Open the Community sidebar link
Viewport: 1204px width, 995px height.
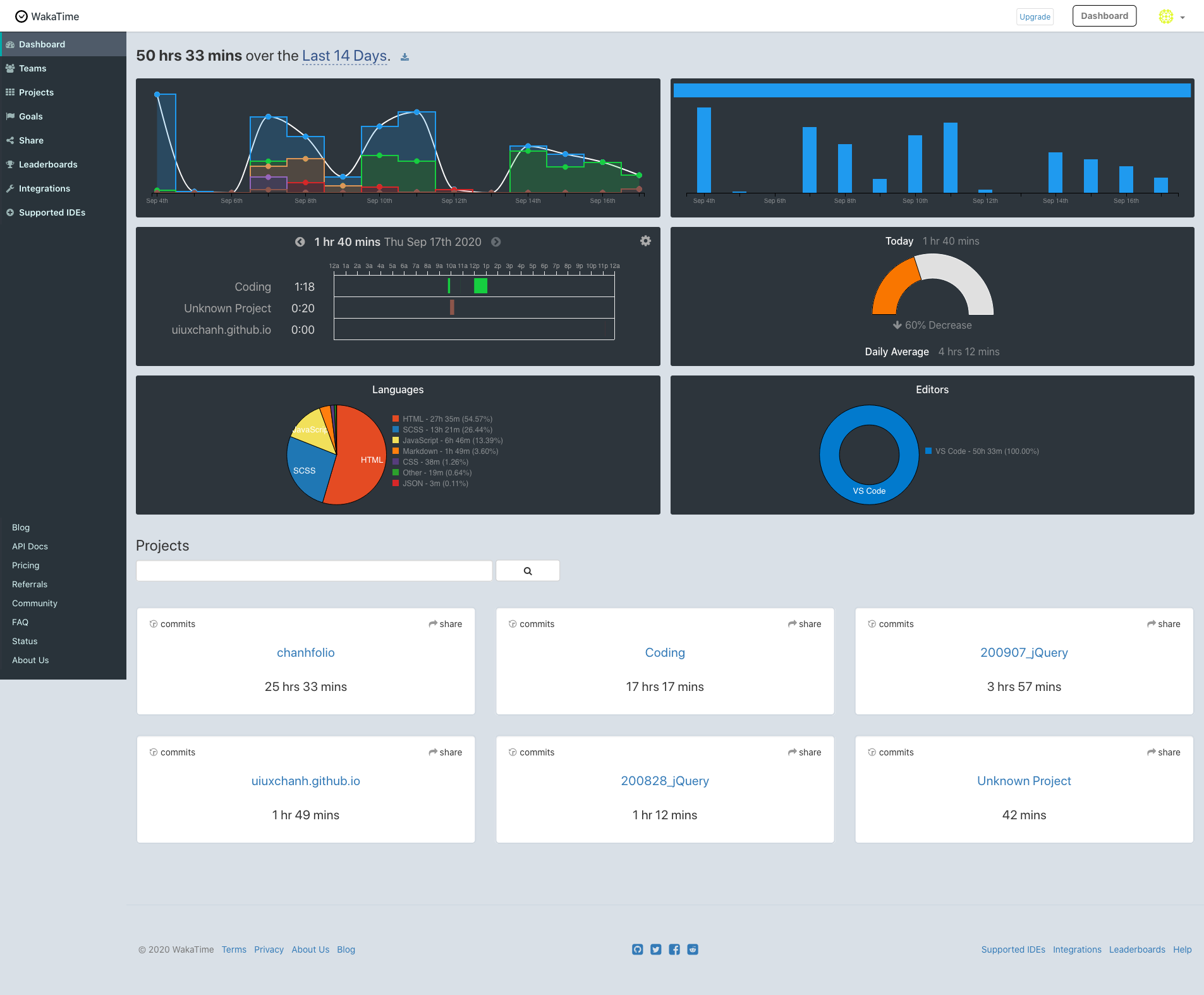click(x=35, y=603)
